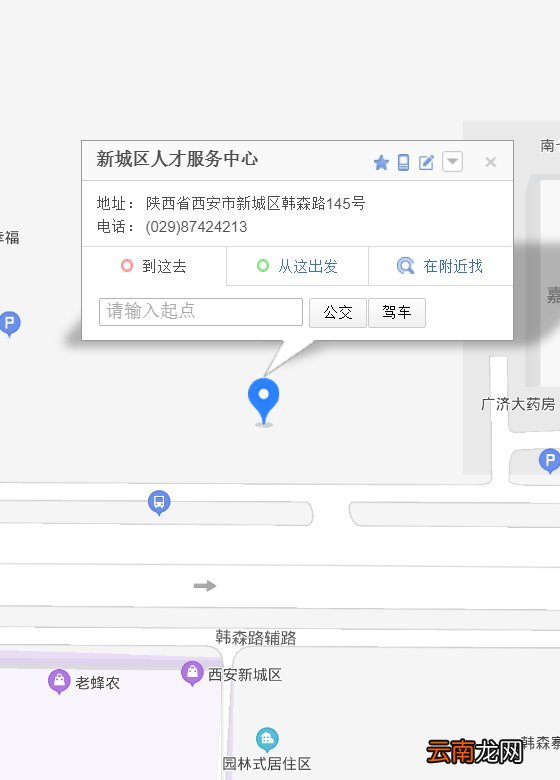560x780 pixels.
Task: Close the 新城区人才服务中心 info window
Action: (490, 162)
